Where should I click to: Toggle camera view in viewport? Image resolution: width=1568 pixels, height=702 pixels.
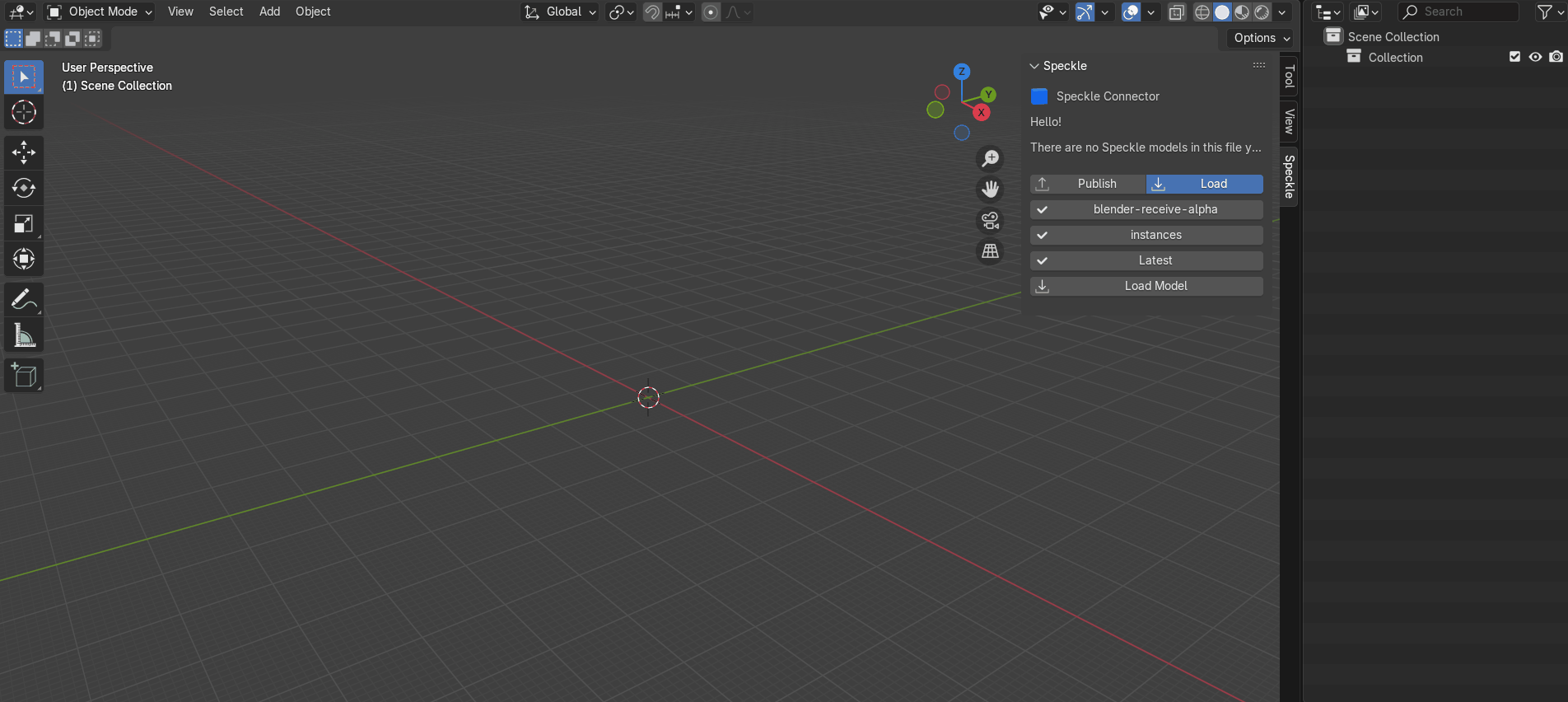(990, 220)
